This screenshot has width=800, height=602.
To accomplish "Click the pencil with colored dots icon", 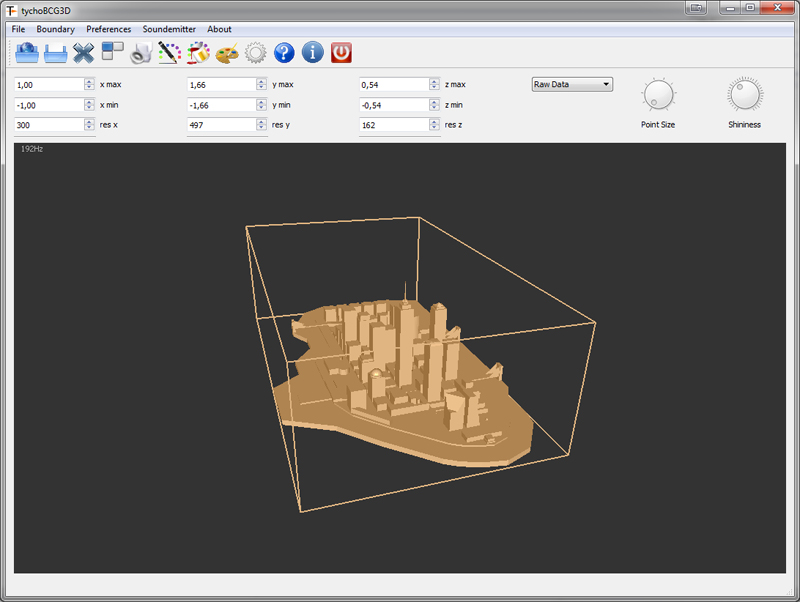I will coord(169,53).
